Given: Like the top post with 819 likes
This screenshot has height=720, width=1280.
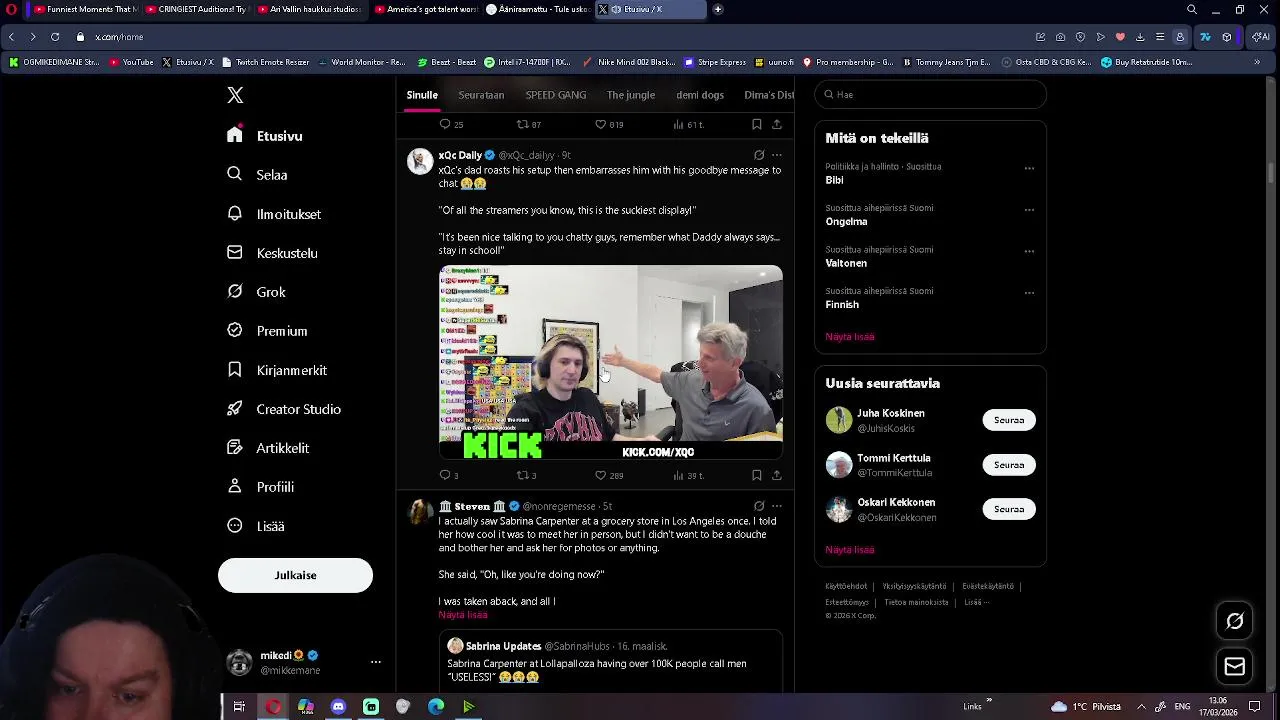Looking at the screenshot, I should 609,124.
